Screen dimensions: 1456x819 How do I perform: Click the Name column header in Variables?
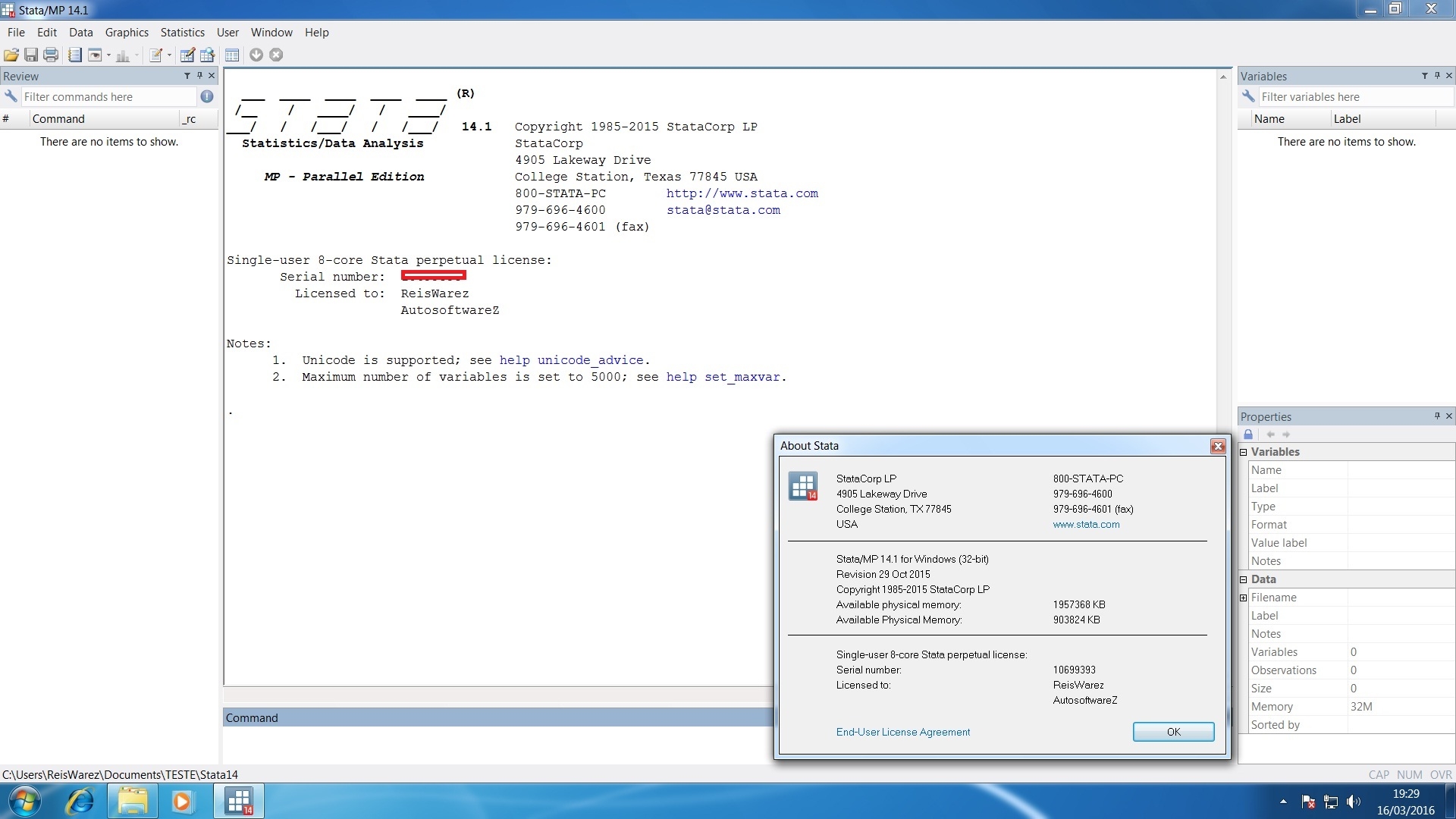pyautogui.click(x=1290, y=119)
